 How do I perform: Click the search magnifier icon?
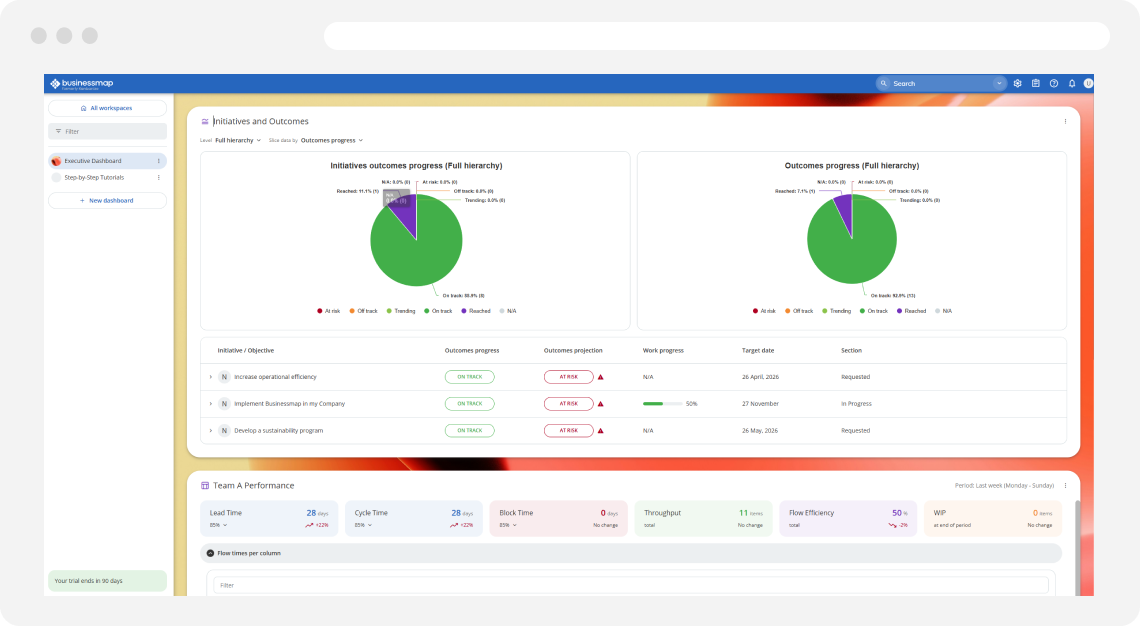click(884, 83)
